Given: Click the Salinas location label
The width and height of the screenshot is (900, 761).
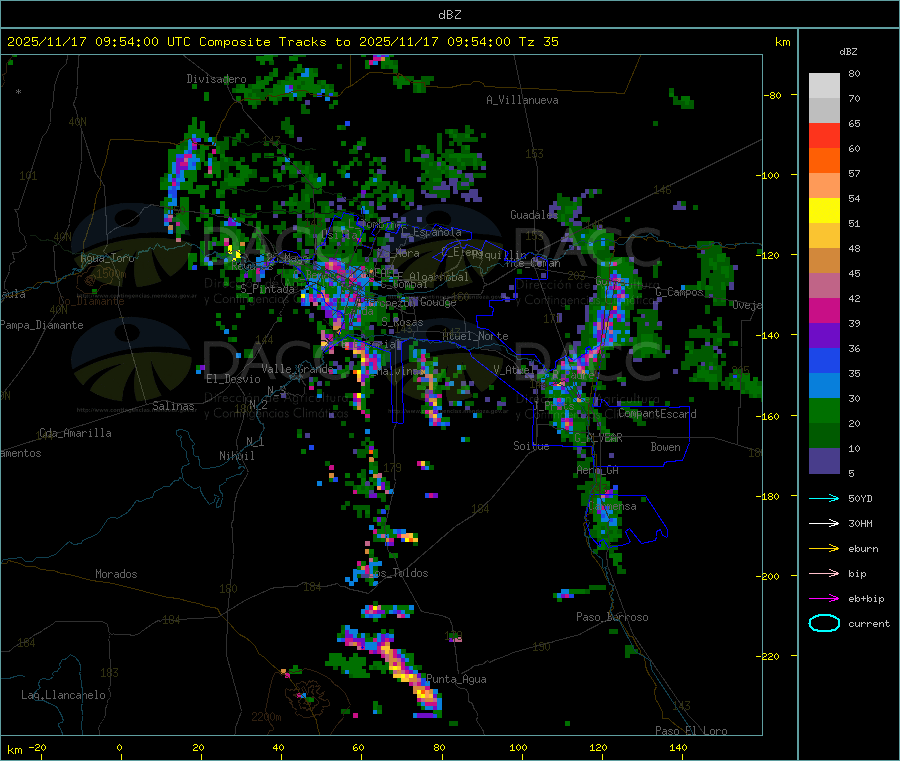Looking at the screenshot, I should tap(173, 406).
